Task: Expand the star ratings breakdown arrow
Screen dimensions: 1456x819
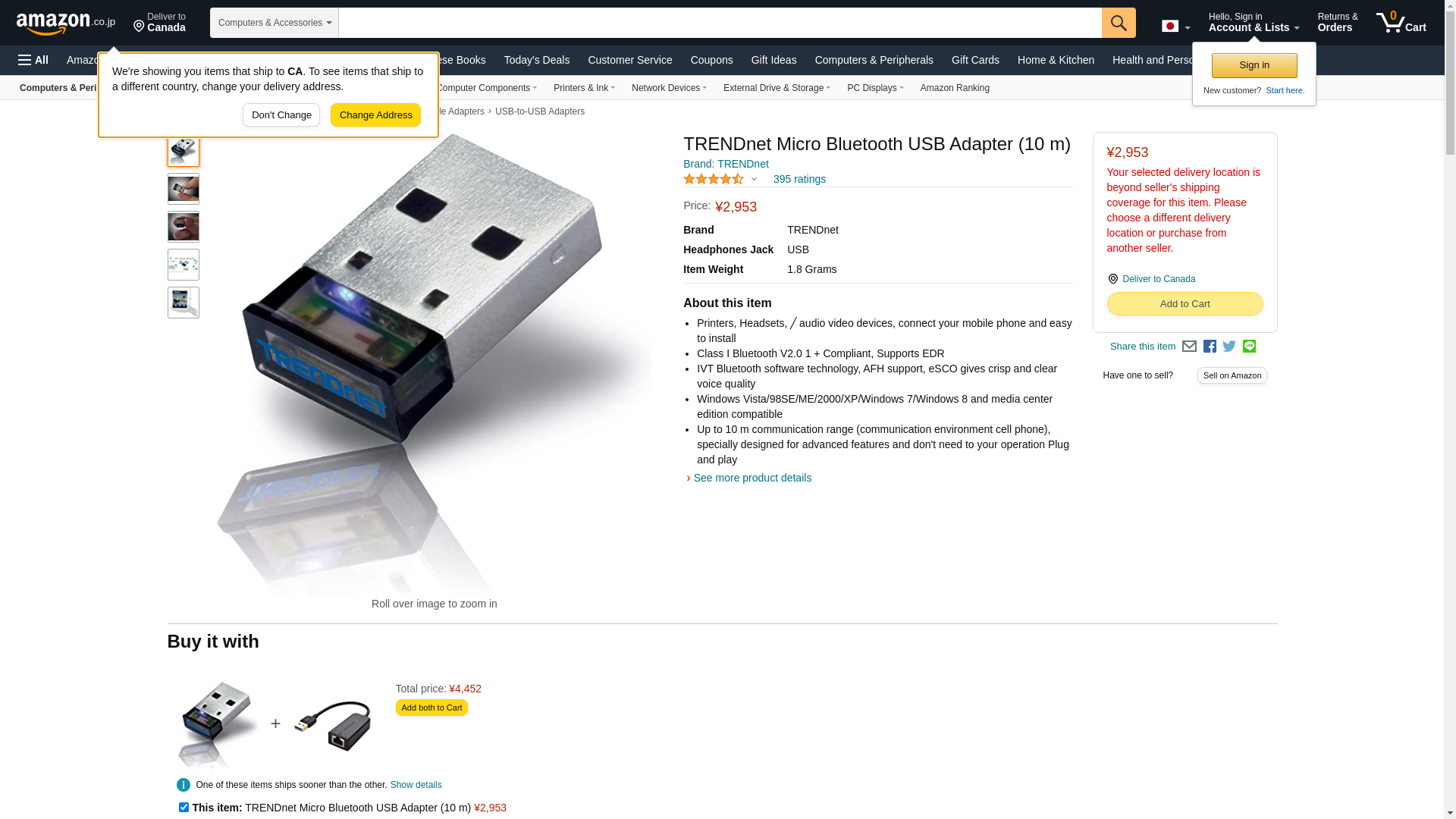Action: pyautogui.click(x=754, y=180)
